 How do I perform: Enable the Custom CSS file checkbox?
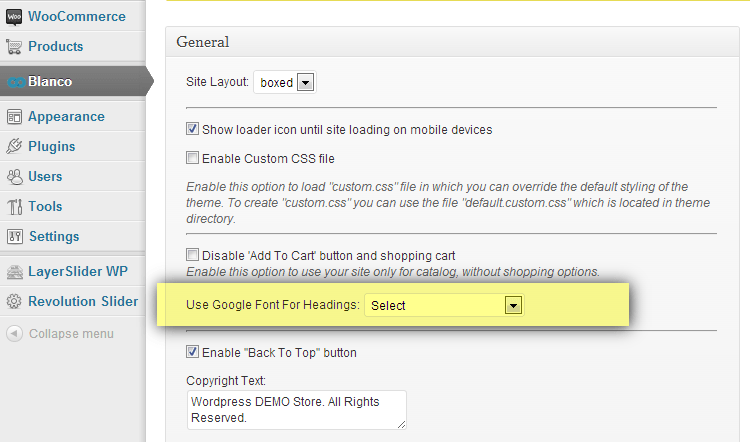[x=193, y=158]
